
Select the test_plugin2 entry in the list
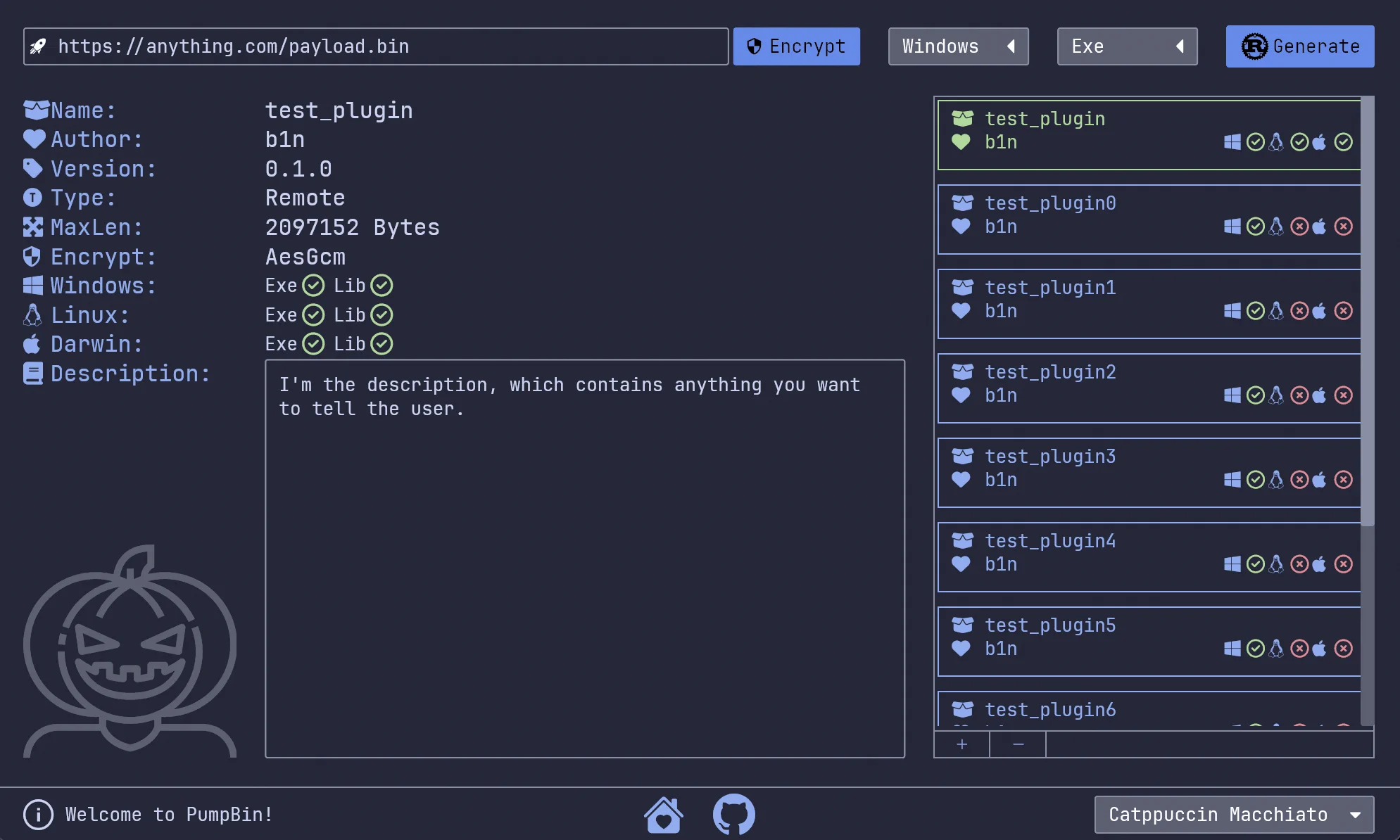[1149, 388]
